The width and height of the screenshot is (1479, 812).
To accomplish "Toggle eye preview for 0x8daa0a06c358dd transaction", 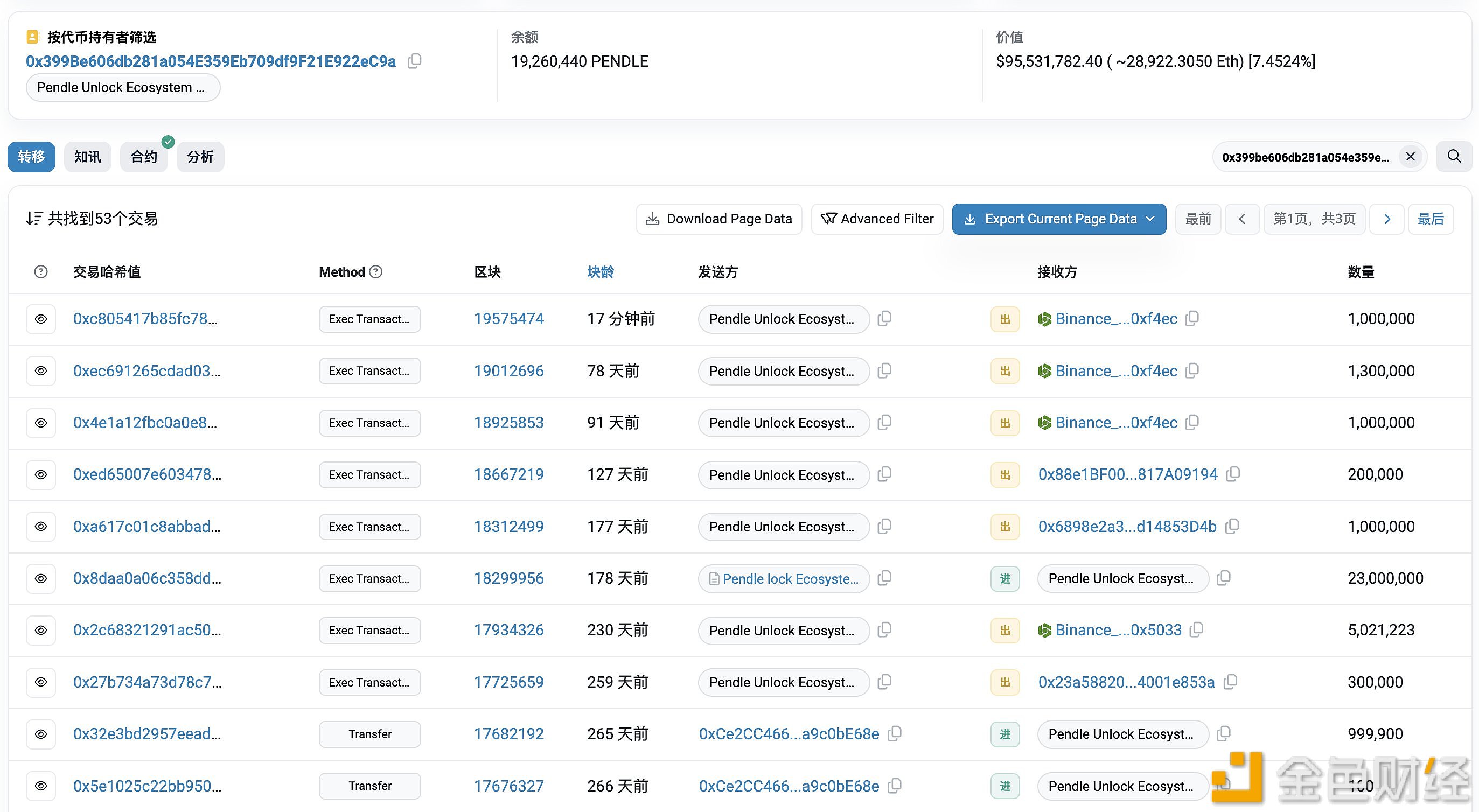I will point(41,578).
